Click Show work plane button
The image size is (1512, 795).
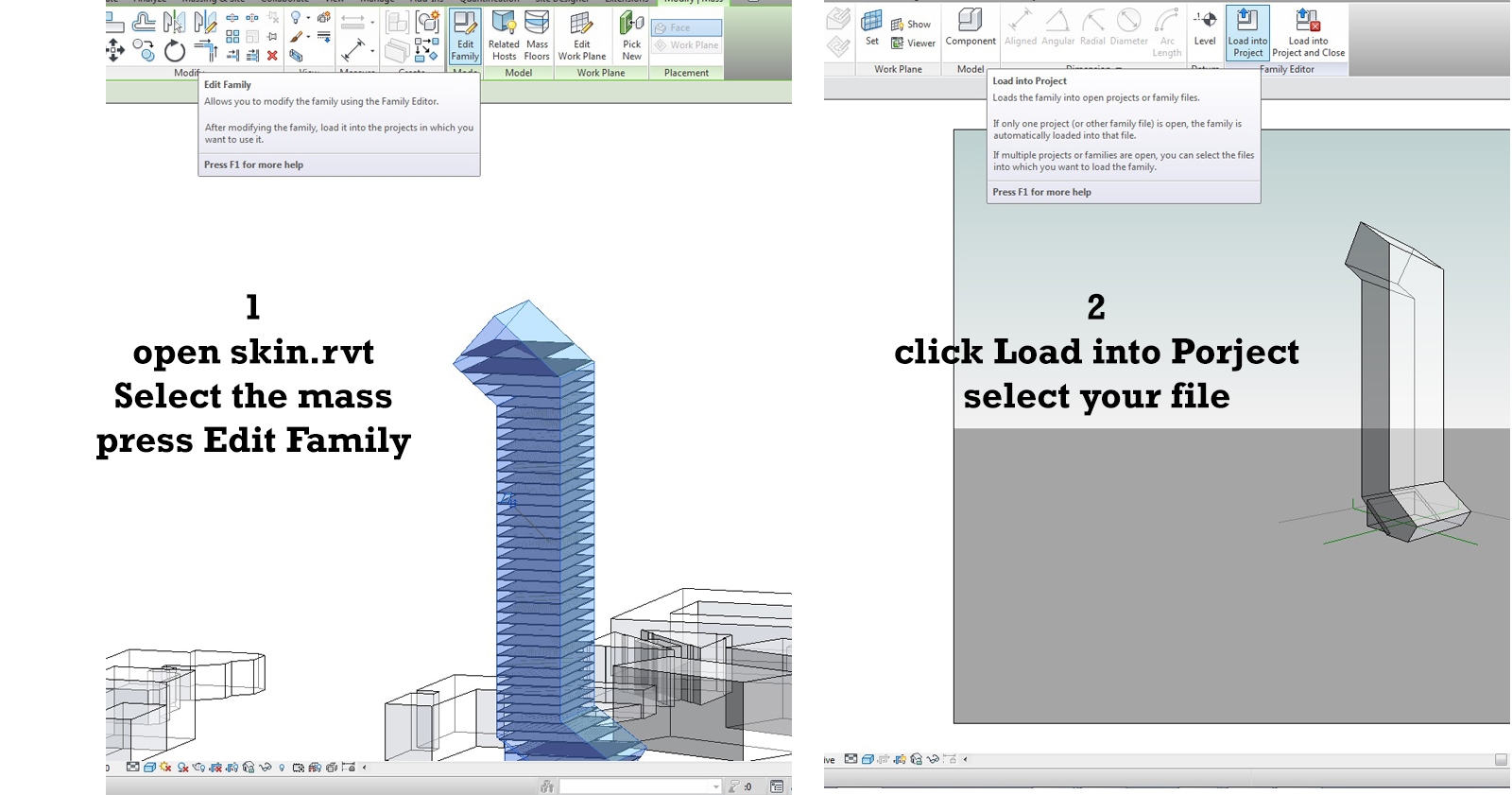click(911, 25)
